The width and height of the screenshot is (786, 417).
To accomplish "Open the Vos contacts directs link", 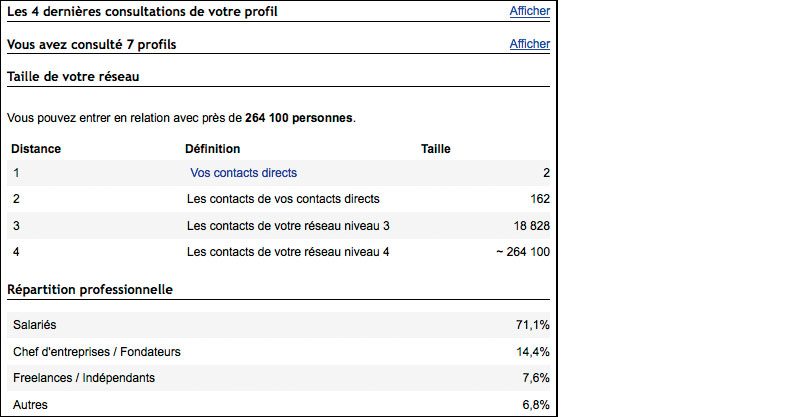I will (x=243, y=173).
